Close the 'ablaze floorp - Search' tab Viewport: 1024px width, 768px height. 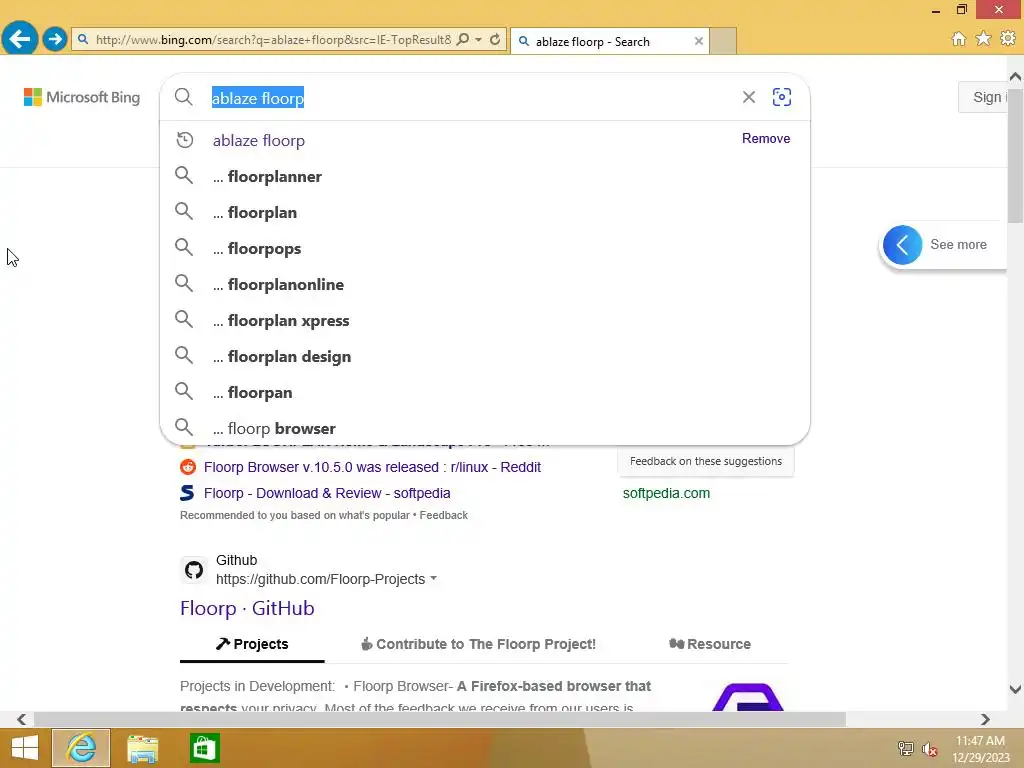[x=699, y=41]
